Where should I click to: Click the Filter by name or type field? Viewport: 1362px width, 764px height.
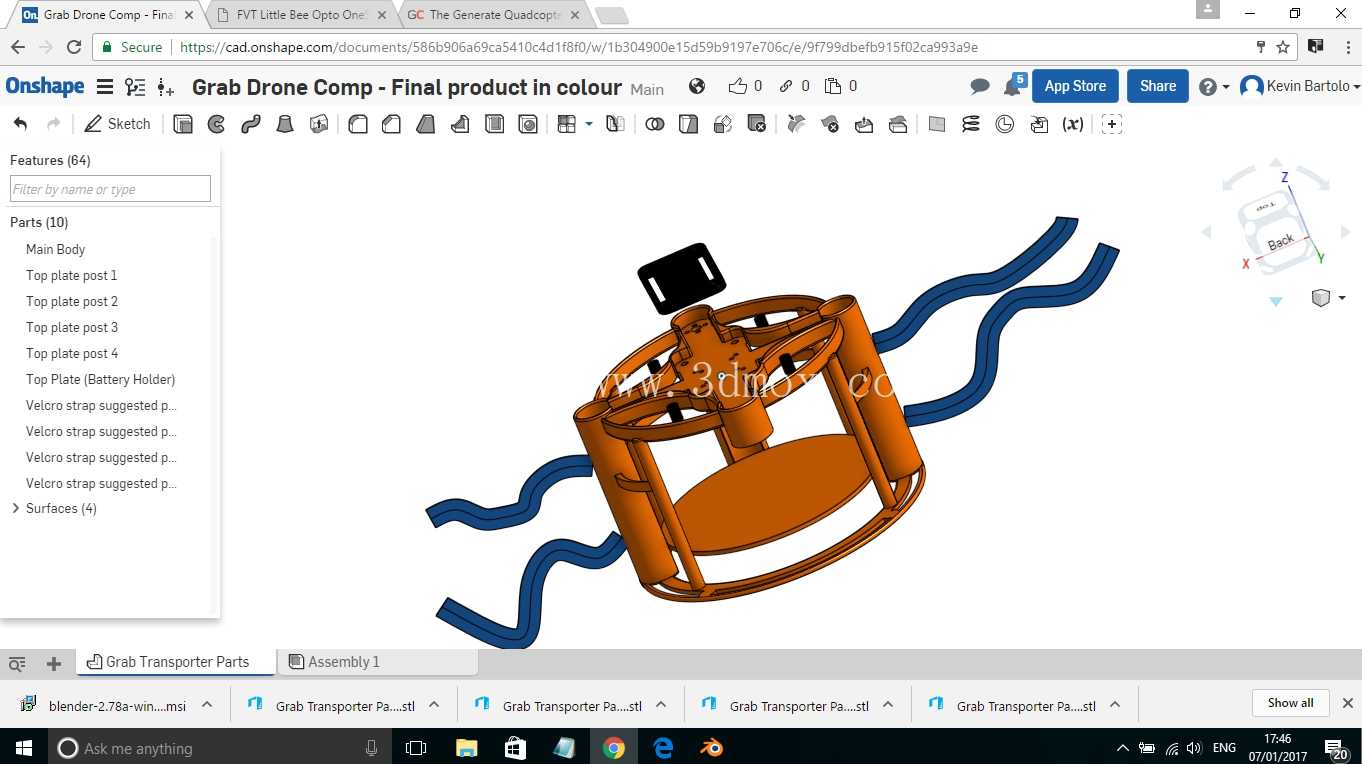[110, 189]
